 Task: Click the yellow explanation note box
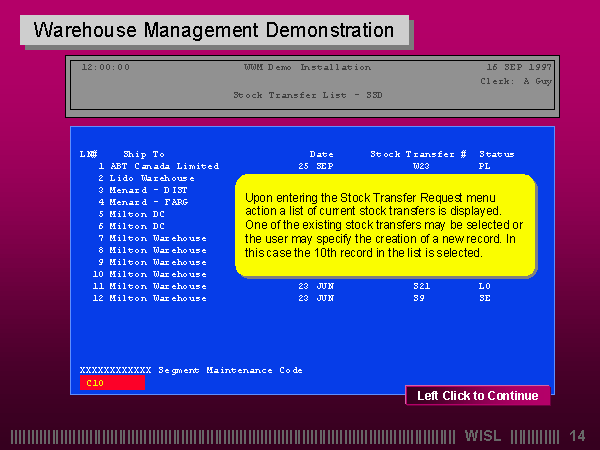[386, 225]
